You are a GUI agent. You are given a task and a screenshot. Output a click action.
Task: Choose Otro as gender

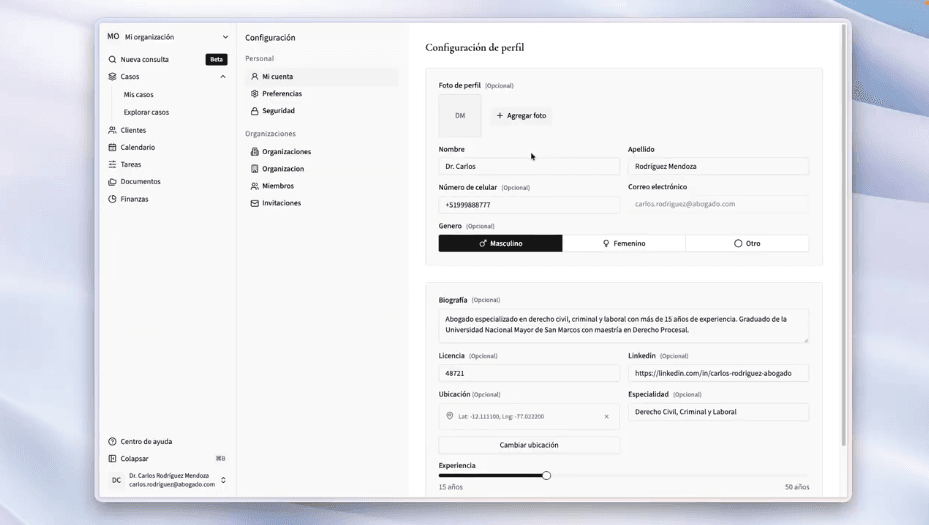(746, 243)
